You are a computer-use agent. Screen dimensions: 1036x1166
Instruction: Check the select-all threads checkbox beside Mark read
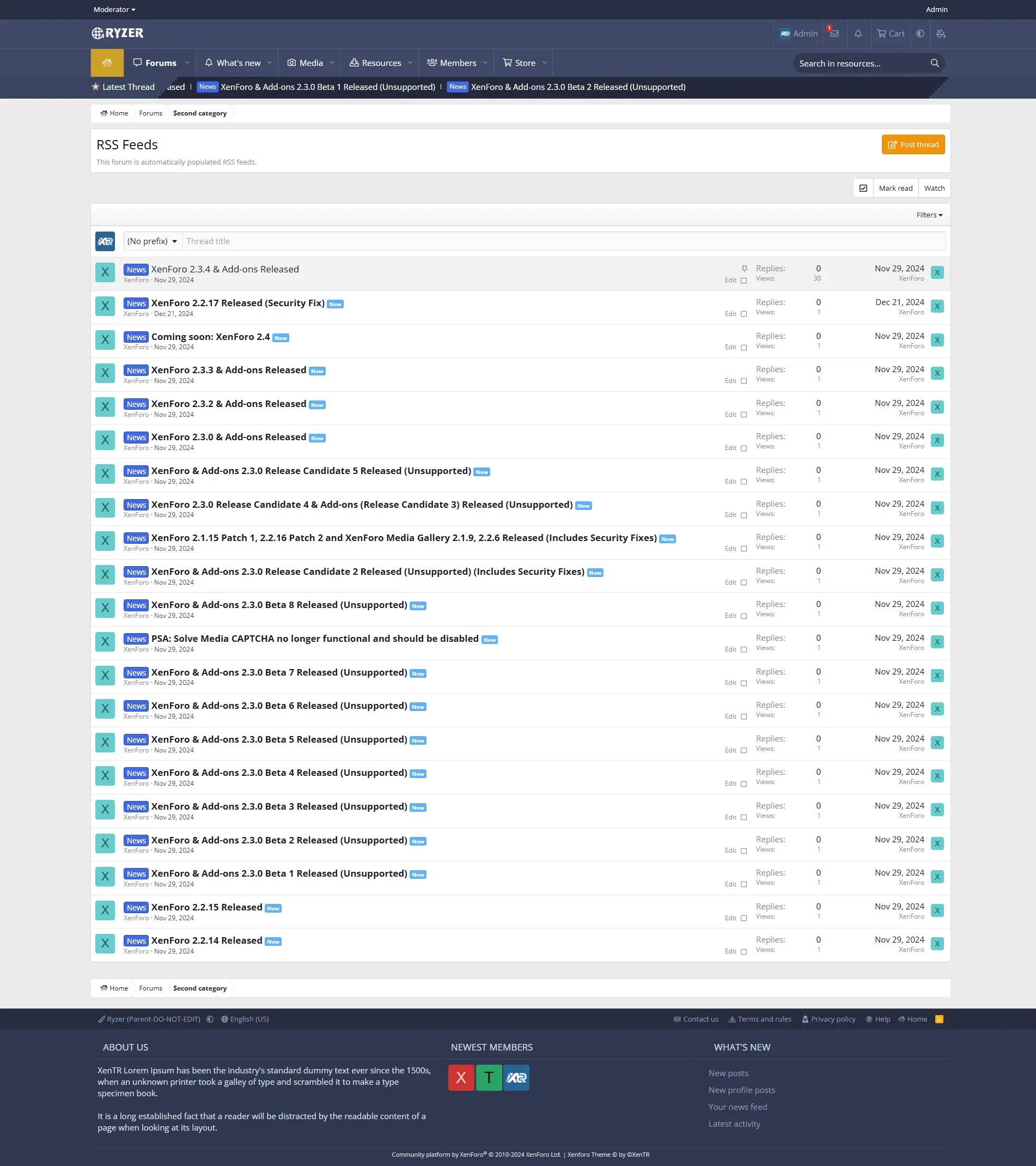coord(863,188)
